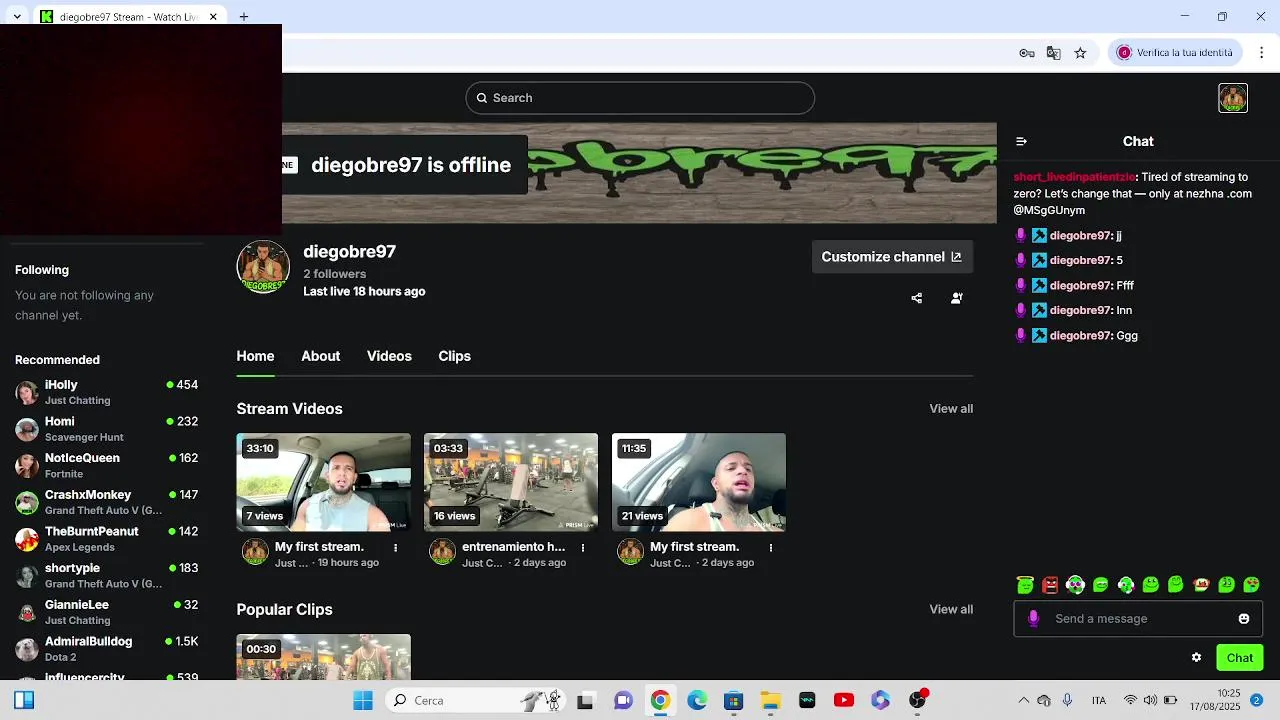Select the diegobre97 Stream browser tab

pyautogui.click(x=130, y=17)
